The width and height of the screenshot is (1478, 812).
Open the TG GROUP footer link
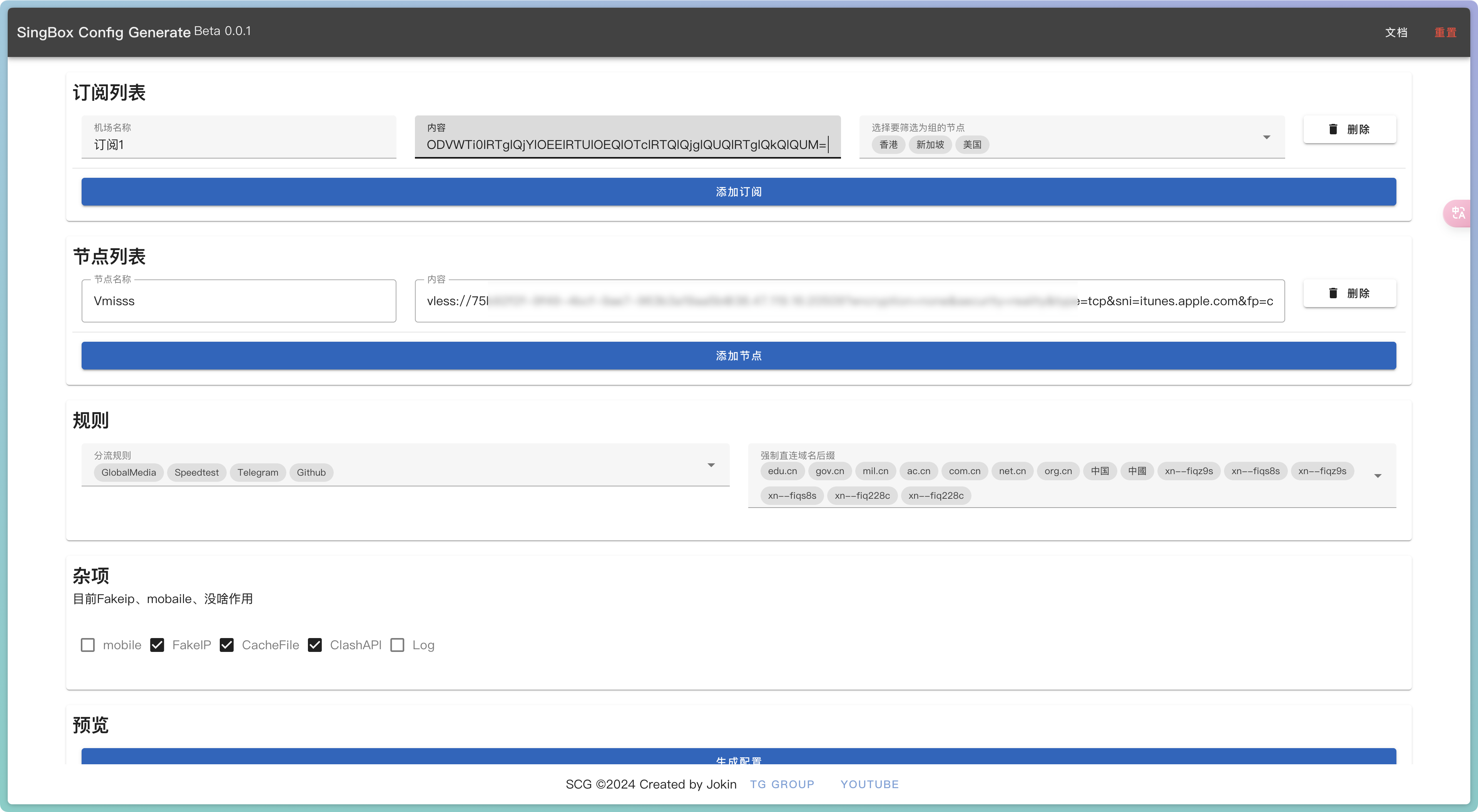781,784
